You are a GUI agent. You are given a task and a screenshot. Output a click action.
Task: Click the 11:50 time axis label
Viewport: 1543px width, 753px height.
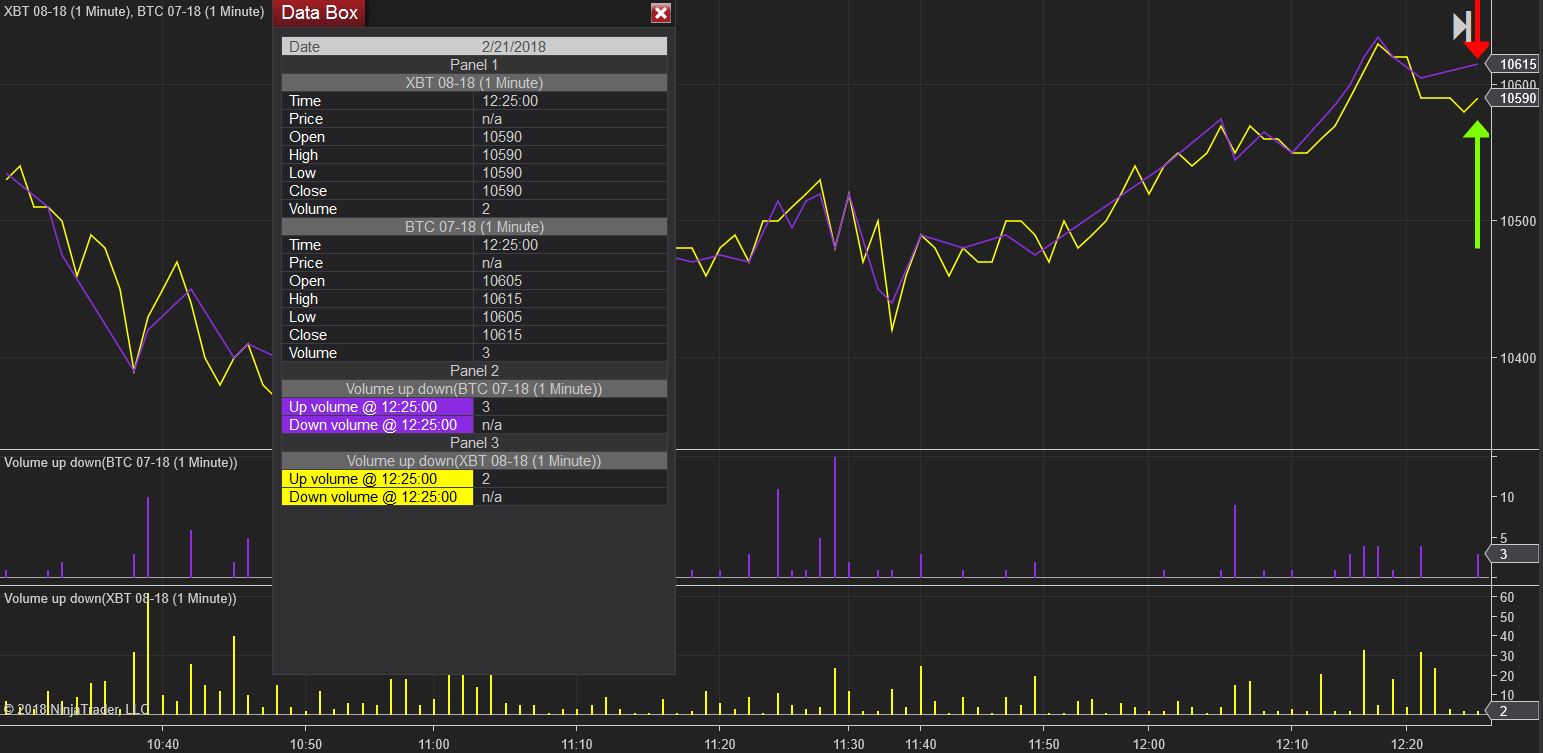coord(1043,744)
